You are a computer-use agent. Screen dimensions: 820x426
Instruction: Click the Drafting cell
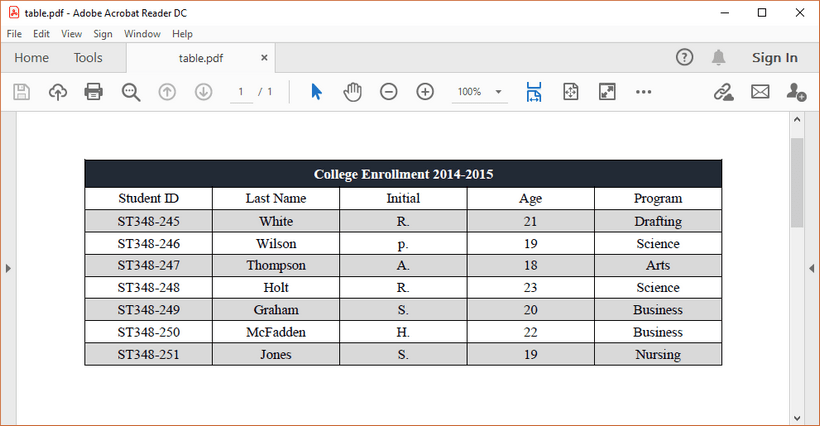658,222
